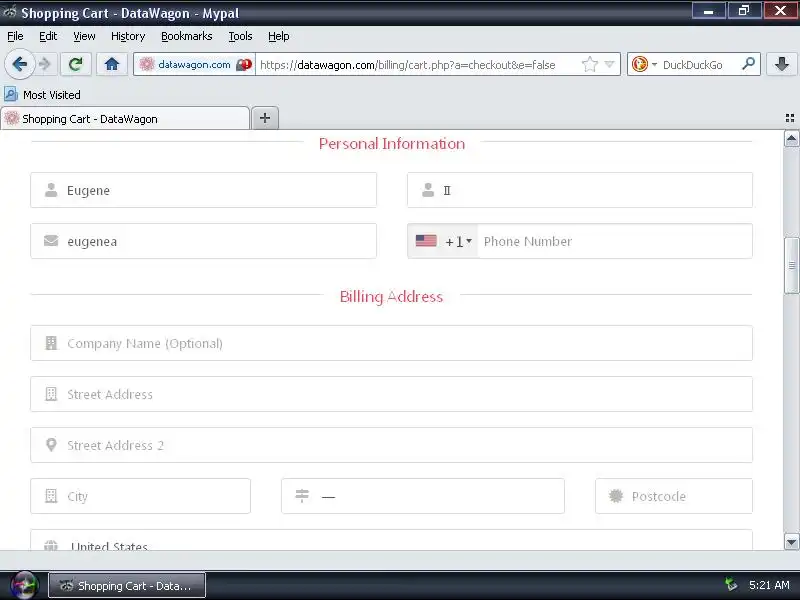Click the scrollbar down arrow
The image size is (800, 600).
click(x=791, y=542)
